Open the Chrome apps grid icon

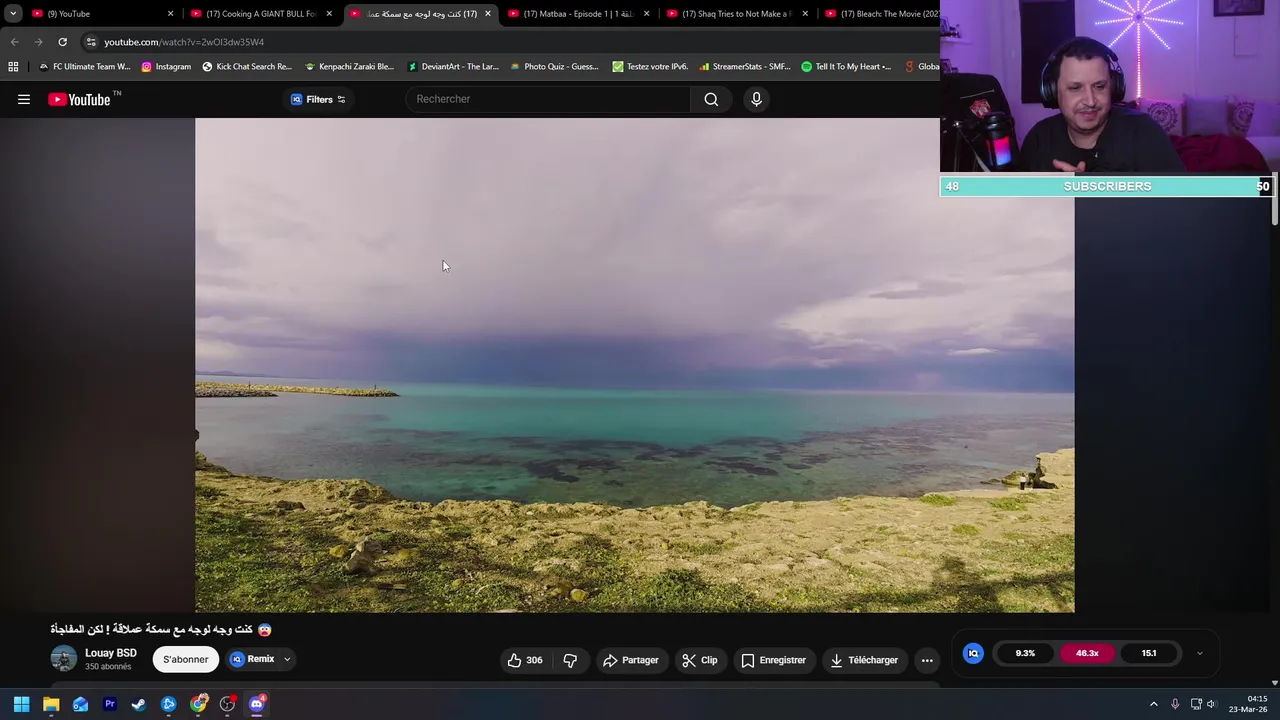(x=13, y=67)
